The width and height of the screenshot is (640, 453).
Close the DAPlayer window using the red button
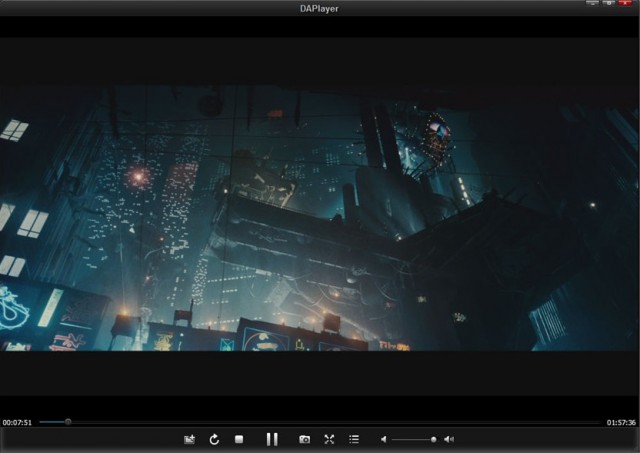click(625, 3)
